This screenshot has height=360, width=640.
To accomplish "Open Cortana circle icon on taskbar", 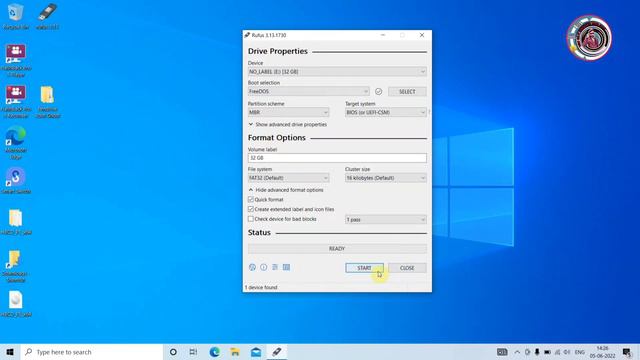I will tap(173, 352).
